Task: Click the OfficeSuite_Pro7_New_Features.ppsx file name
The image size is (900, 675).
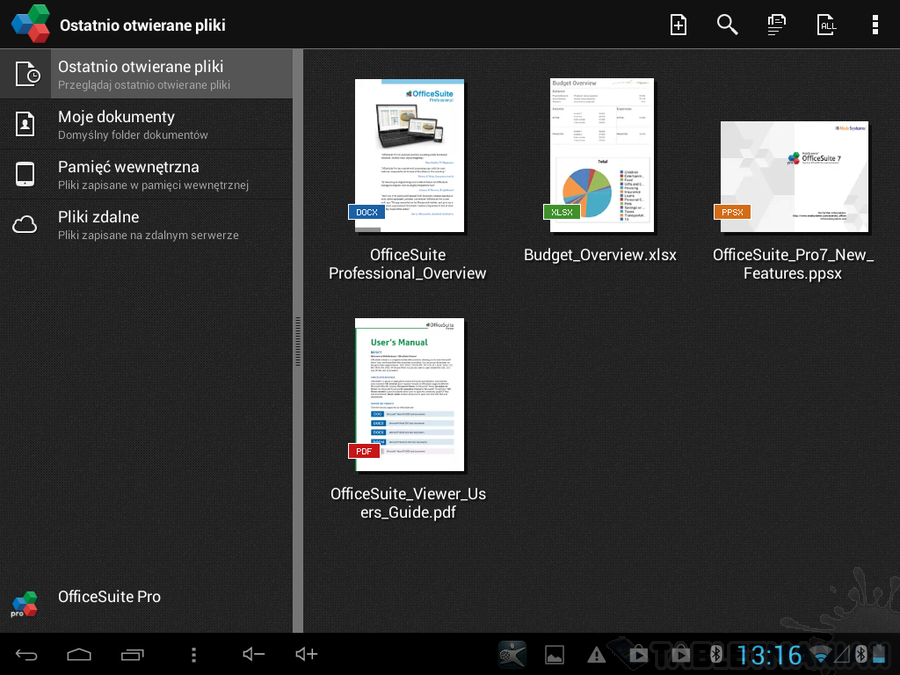Action: click(x=793, y=264)
